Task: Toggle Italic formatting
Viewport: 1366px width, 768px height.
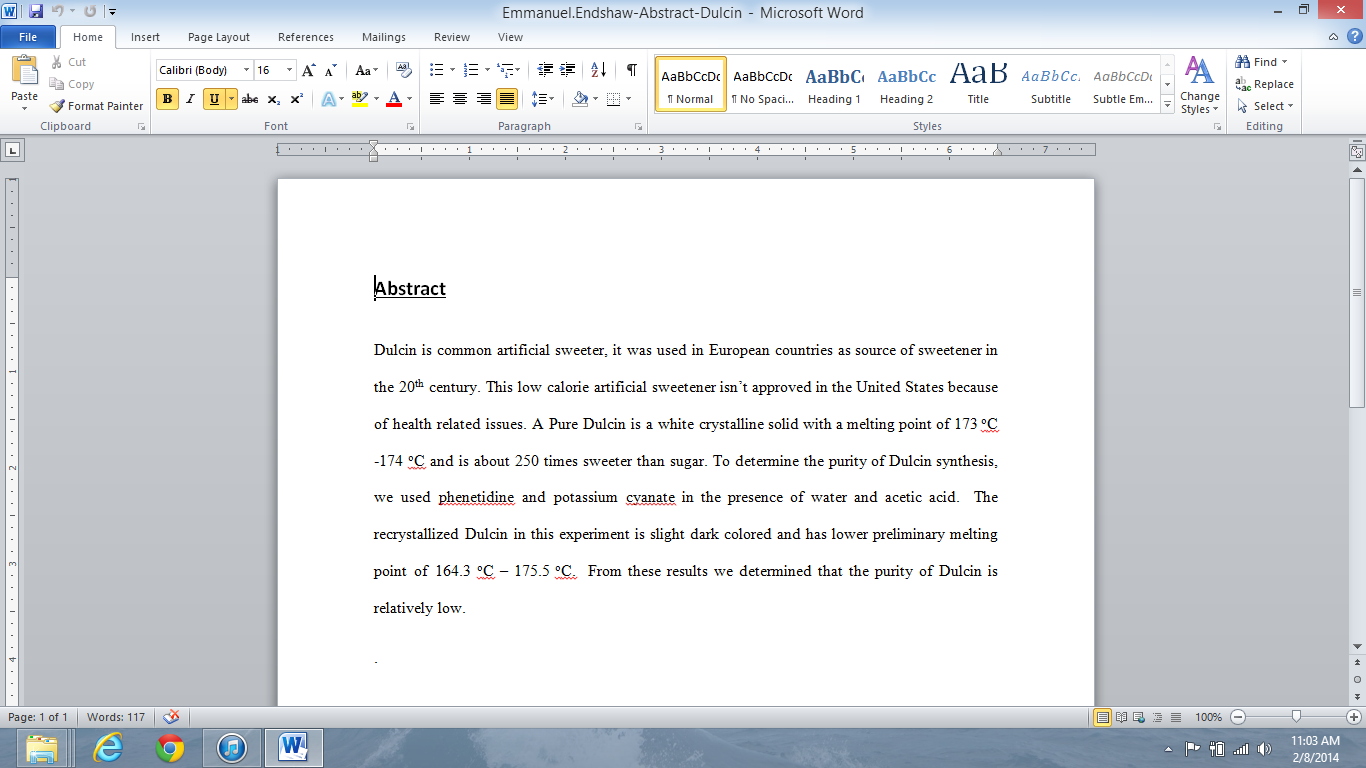Action: (190, 99)
